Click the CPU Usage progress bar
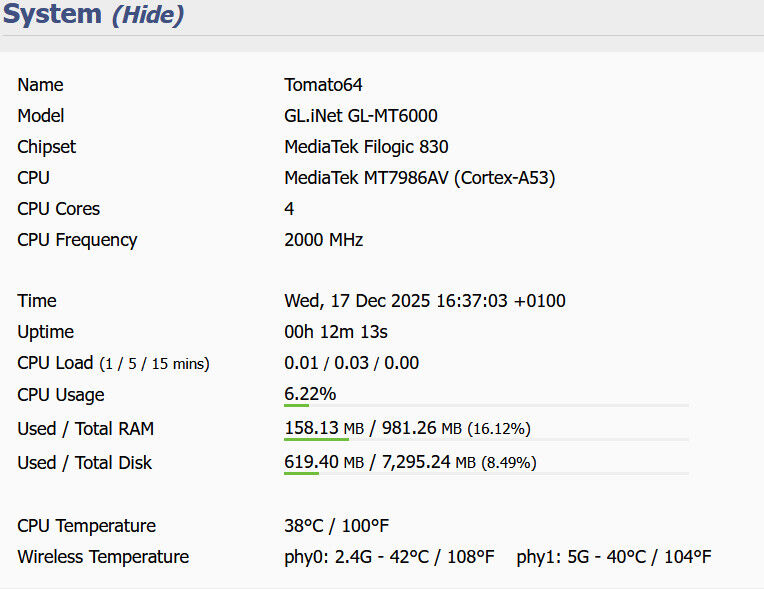This screenshot has height=589, width=764. pos(486,405)
